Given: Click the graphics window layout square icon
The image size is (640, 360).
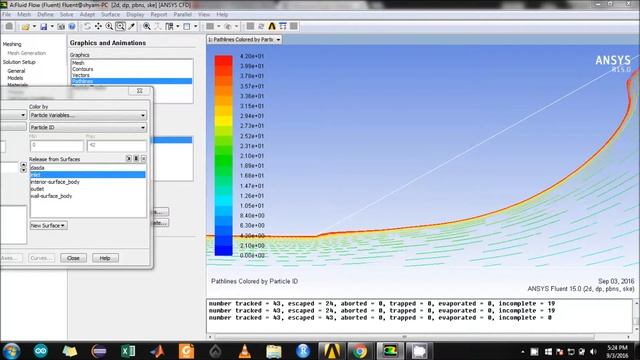Looking at the screenshot, I should 187,27.
